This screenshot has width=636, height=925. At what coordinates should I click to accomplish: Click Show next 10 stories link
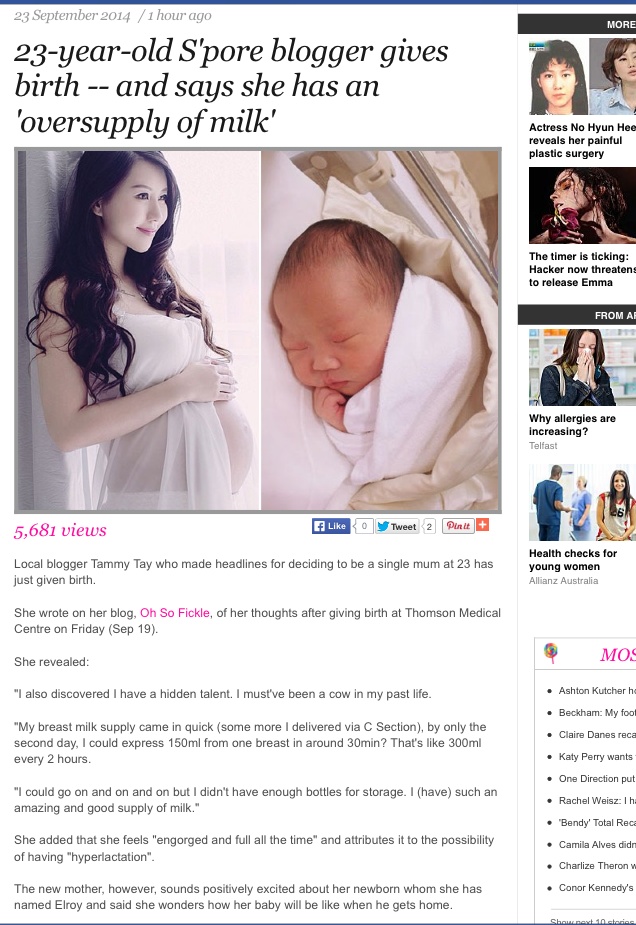(592, 921)
